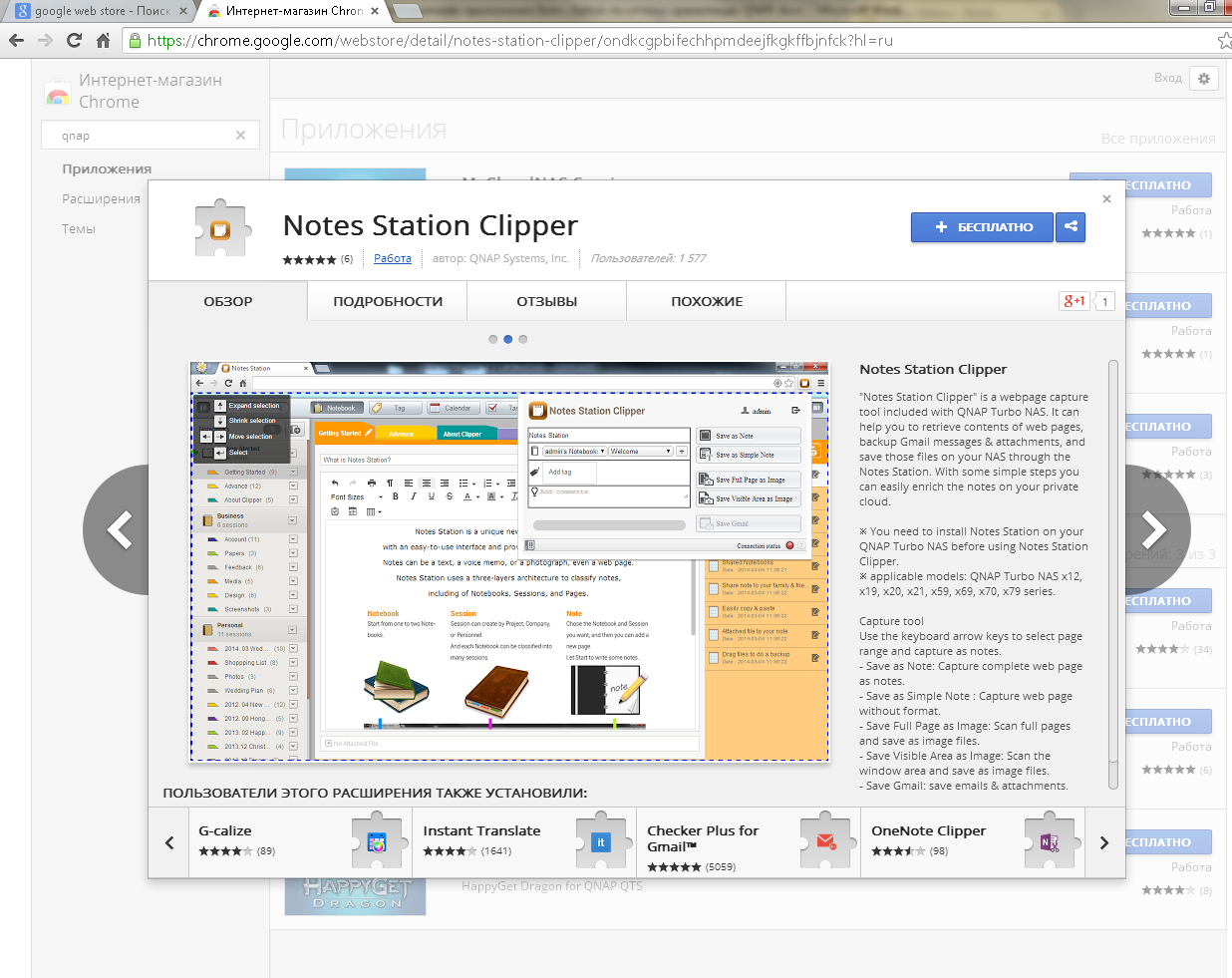Click the автор: QNAP Systems, Inc. text

point(500,258)
